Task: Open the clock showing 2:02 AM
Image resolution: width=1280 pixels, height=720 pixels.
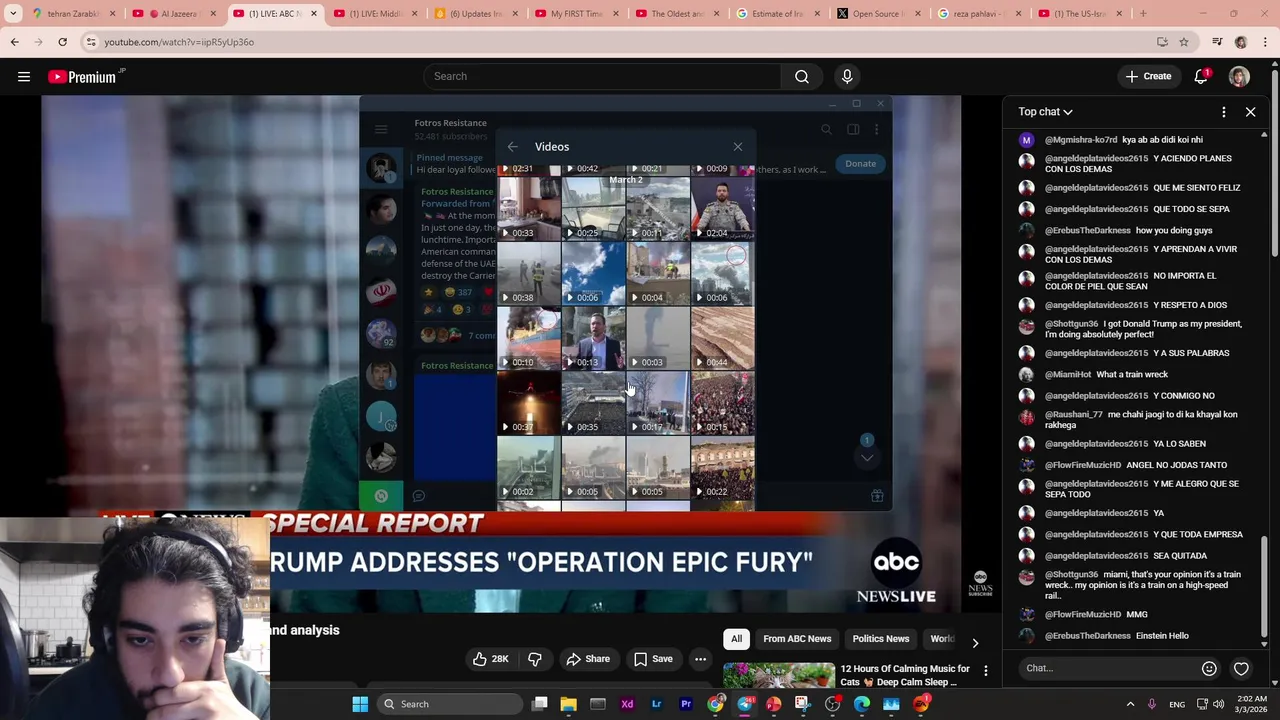Action: (x=1251, y=704)
